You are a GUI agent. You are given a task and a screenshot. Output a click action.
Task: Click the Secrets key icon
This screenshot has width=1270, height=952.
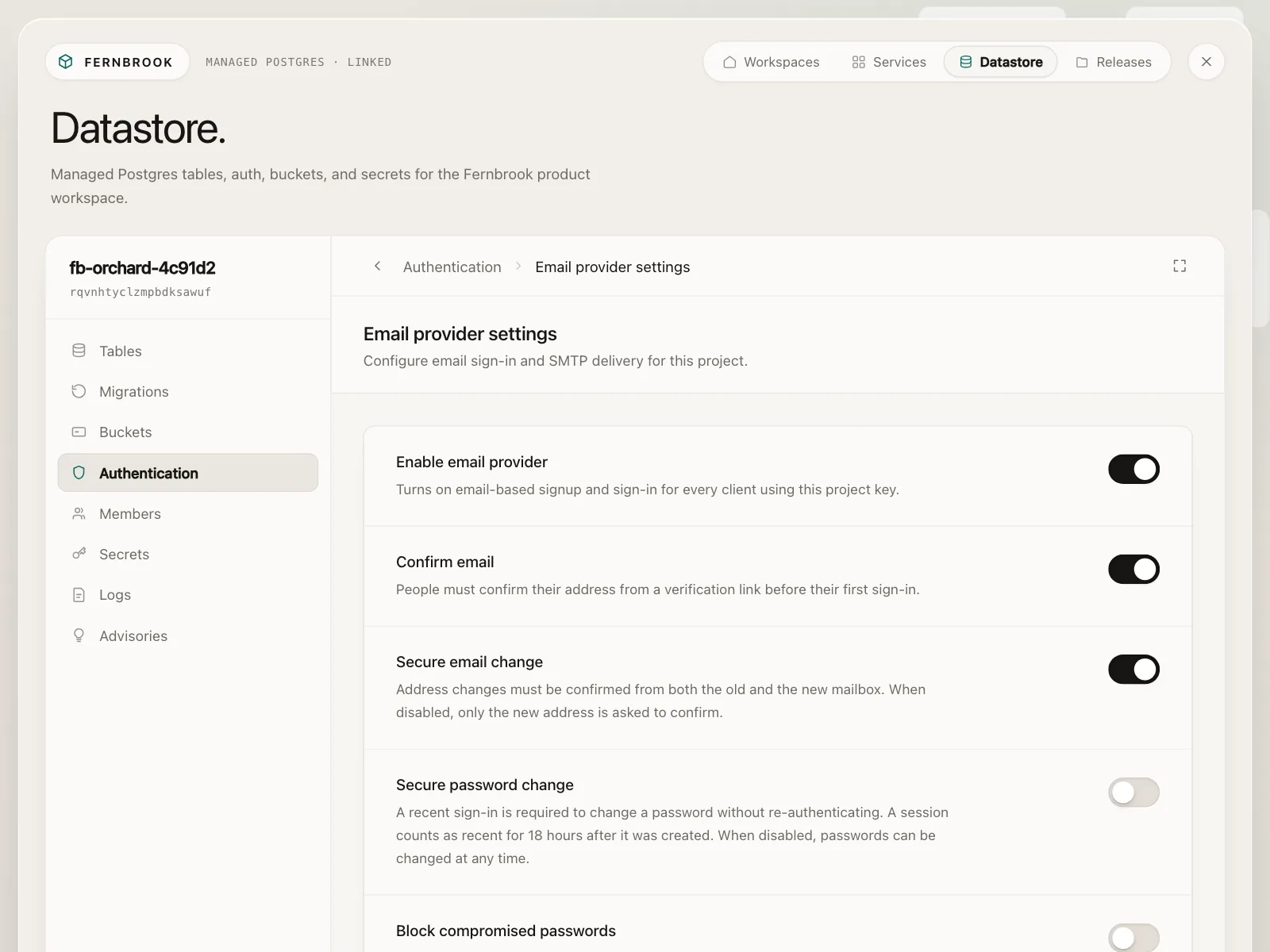click(x=79, y=554)
